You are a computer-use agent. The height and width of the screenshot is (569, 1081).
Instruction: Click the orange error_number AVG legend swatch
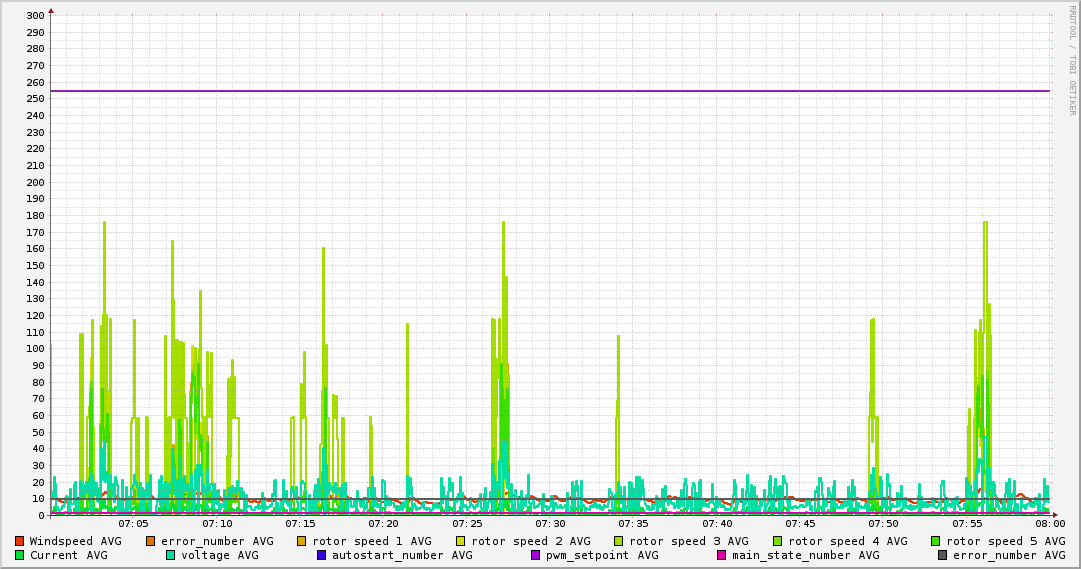pos(151,541)
